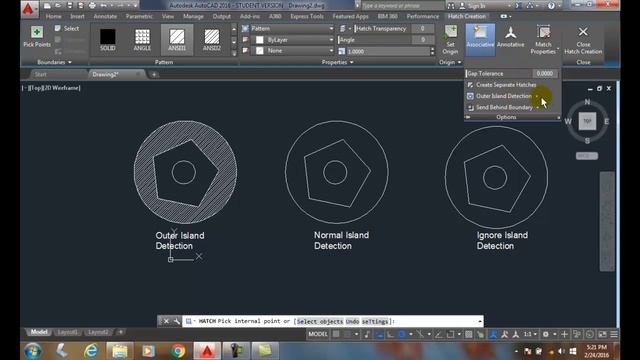Open the Annotate ribbon tab
Screen dimensions: 640x360
tap(105, 16)
